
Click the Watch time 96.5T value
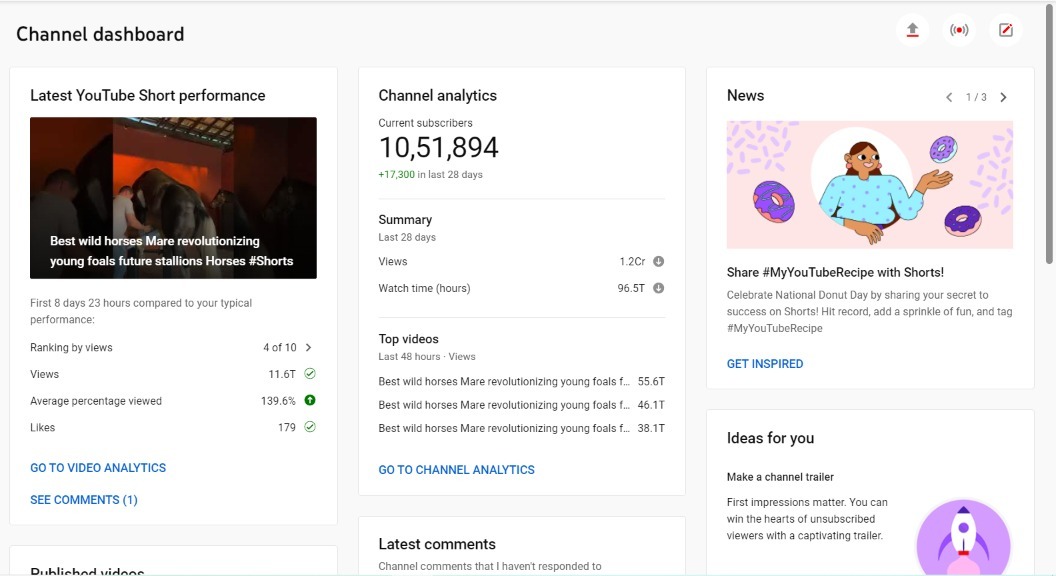click(x=631, y=288)
